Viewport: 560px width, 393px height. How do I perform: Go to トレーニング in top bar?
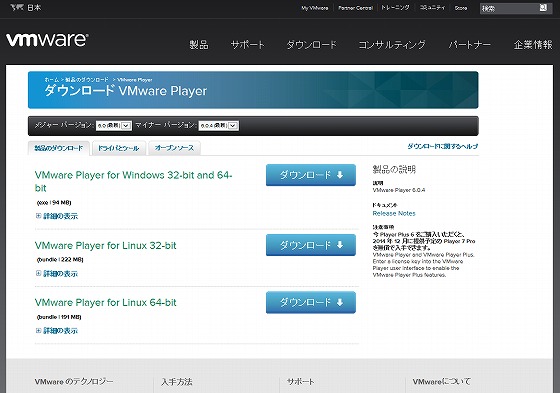[395, 8]
